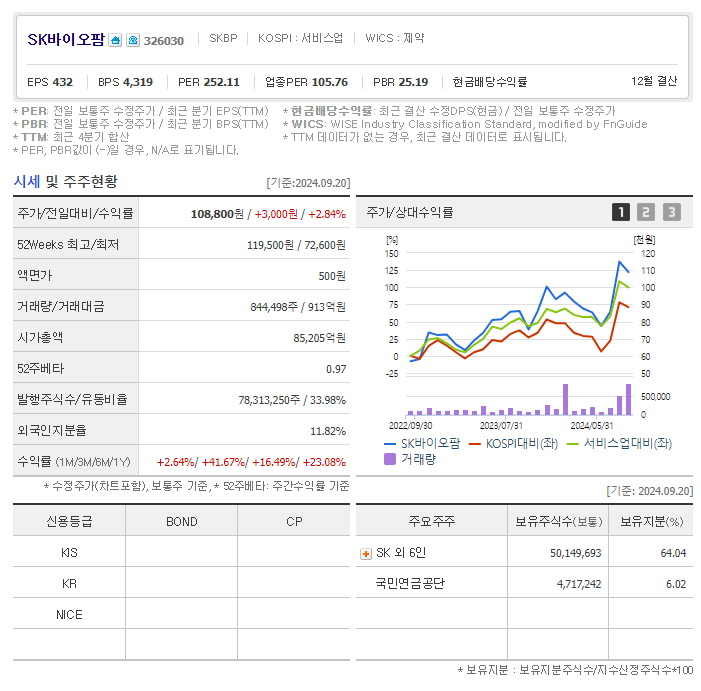
Task: Click the phone contact icon beside 326030
Action: [x=133, y=40]
